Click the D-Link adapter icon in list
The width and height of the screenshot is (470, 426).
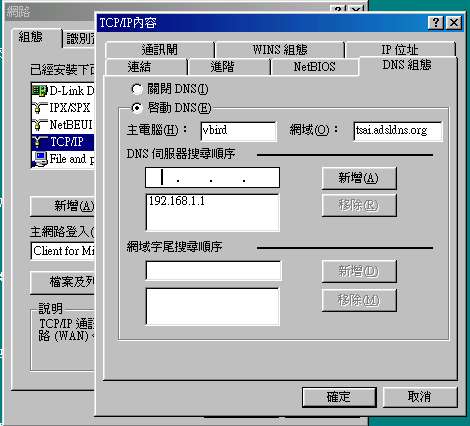point(40,91)
